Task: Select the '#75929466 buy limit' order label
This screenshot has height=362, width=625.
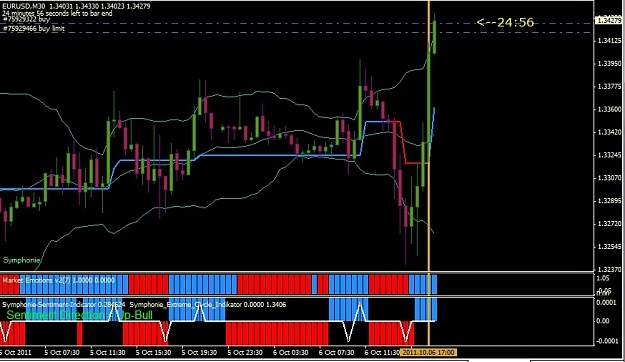Action: click(34, 29)
